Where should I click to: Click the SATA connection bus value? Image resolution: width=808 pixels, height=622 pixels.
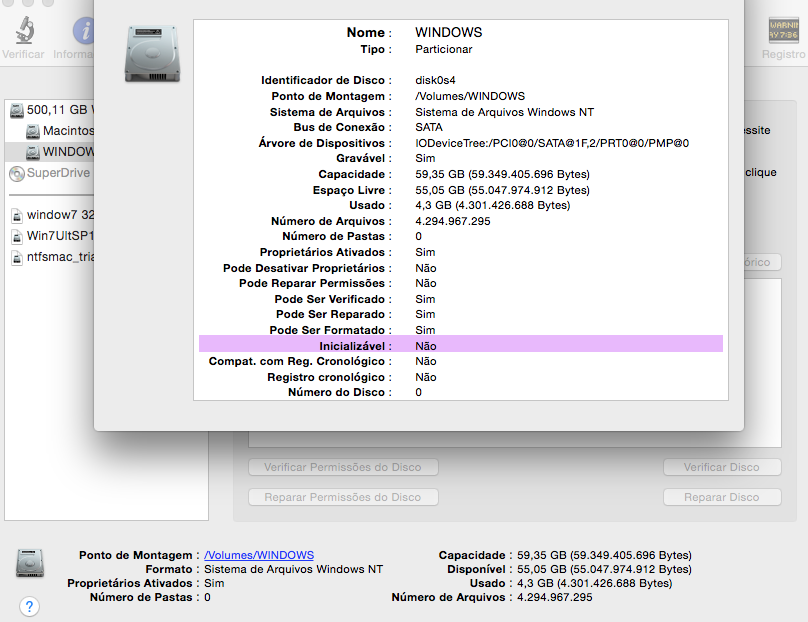tap(429, 127)
